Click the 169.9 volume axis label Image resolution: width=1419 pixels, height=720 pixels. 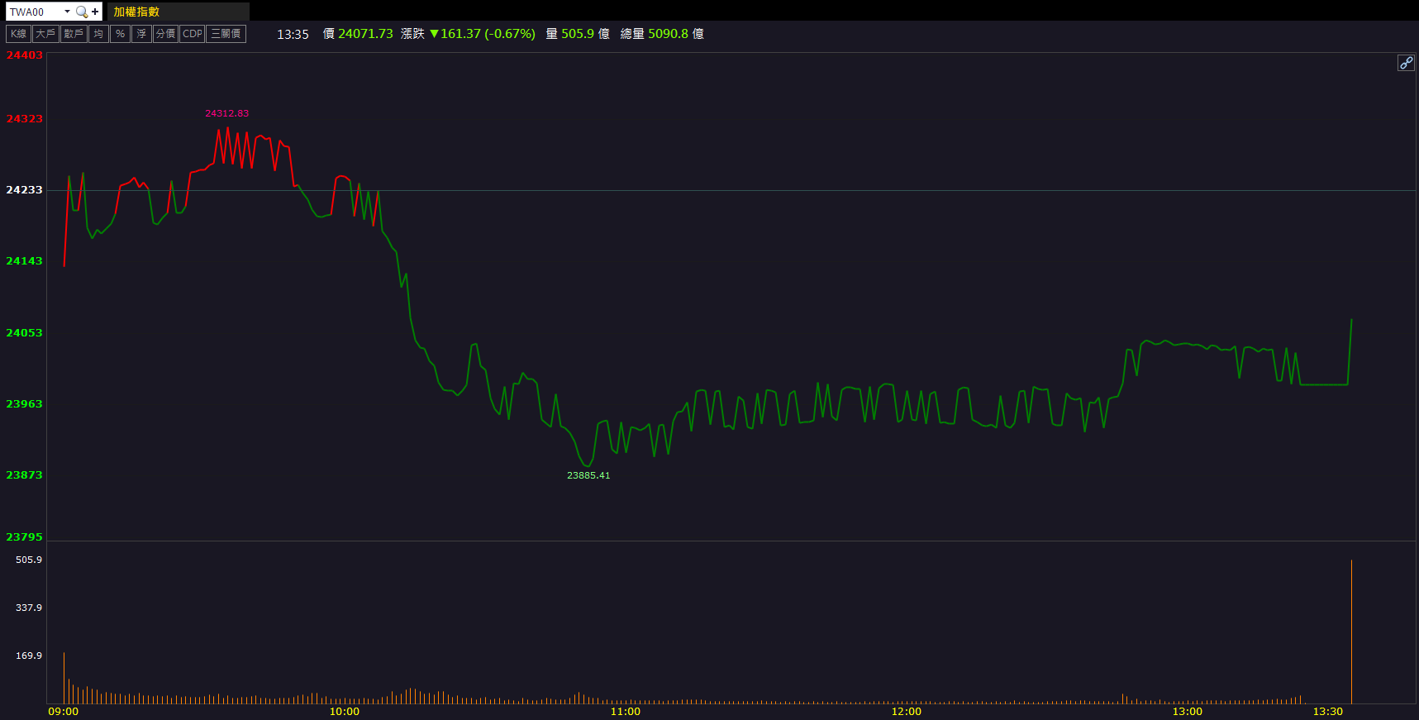coord(29,656)
